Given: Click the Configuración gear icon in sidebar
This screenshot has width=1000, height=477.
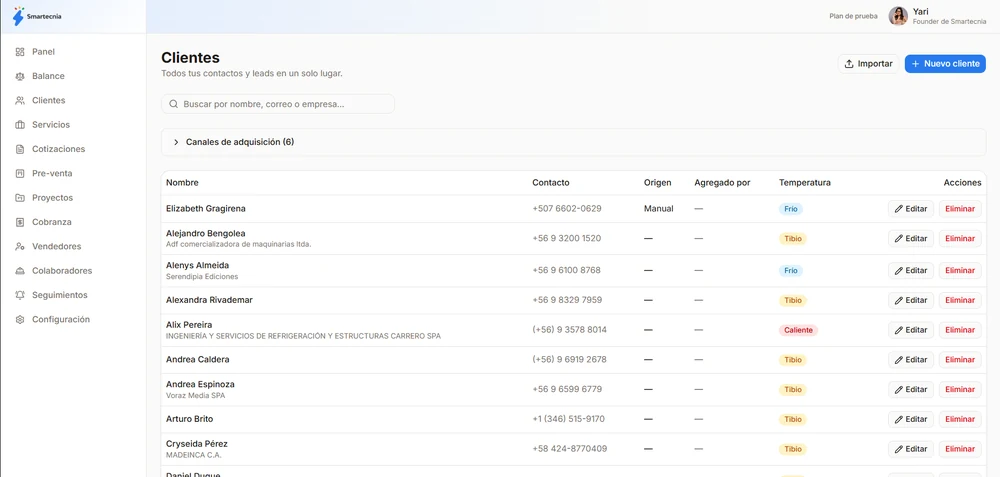Looking at the screenshot, I should [20, 319].
